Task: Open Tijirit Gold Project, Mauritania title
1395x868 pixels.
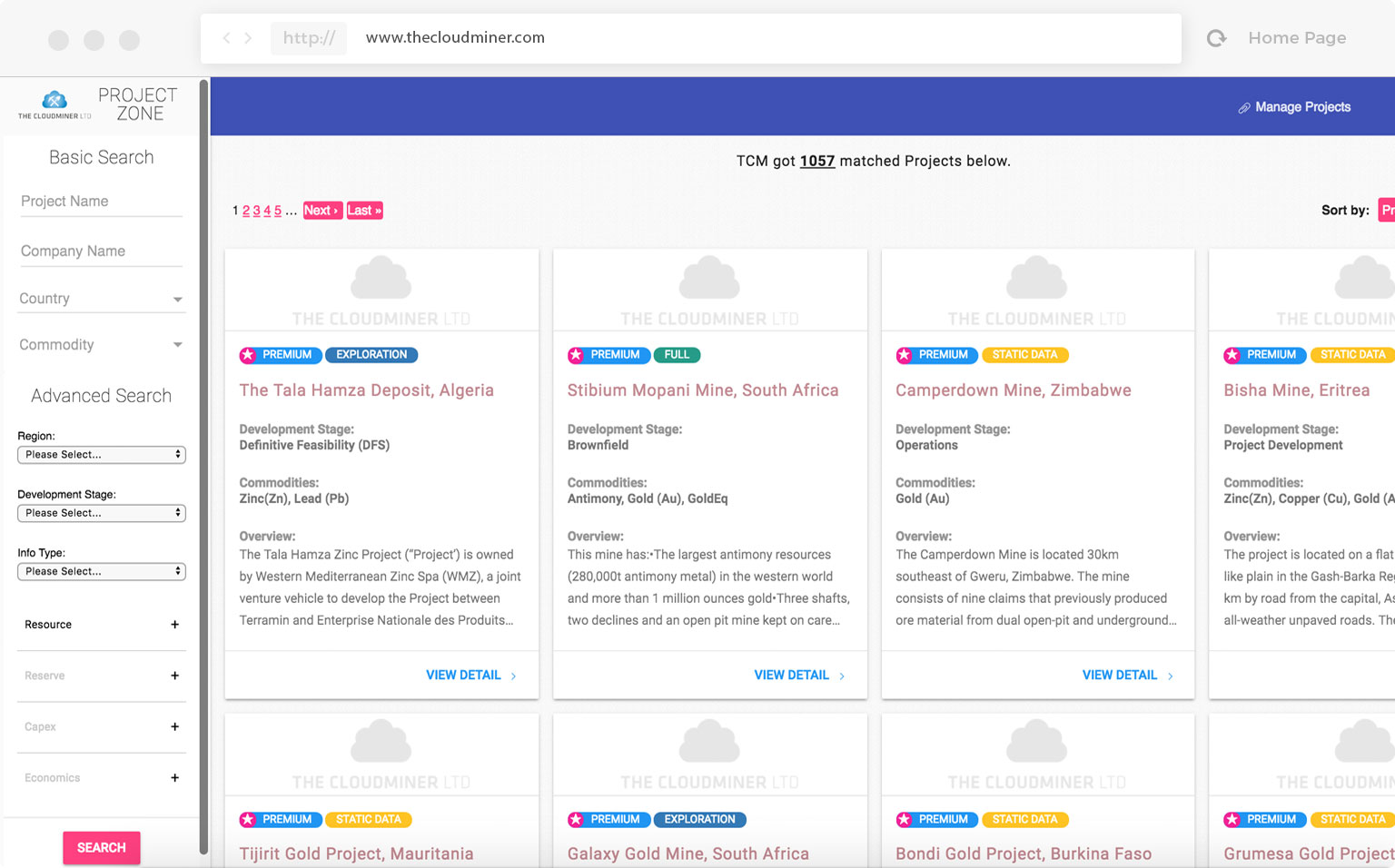Action: click(356, 854)
